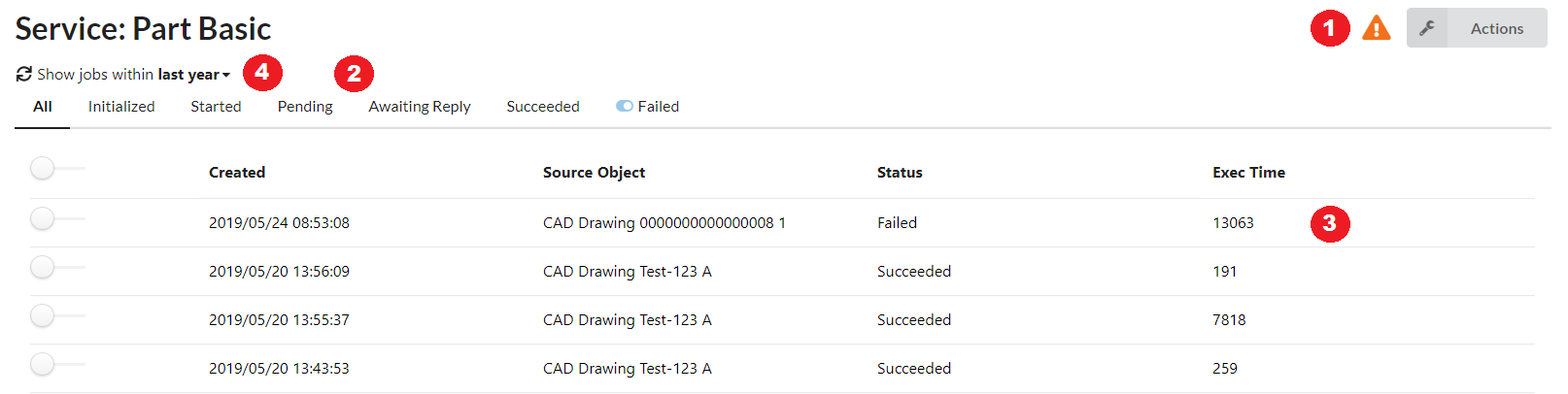Click the Exec Time column header
Viewport: 1568px width, 394px height.
1248,173
